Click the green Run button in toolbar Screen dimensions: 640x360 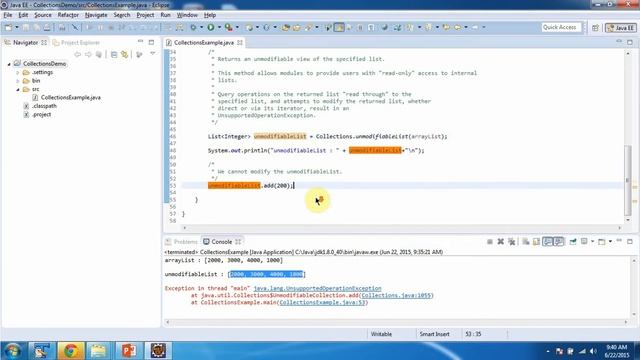coord(211,27)
